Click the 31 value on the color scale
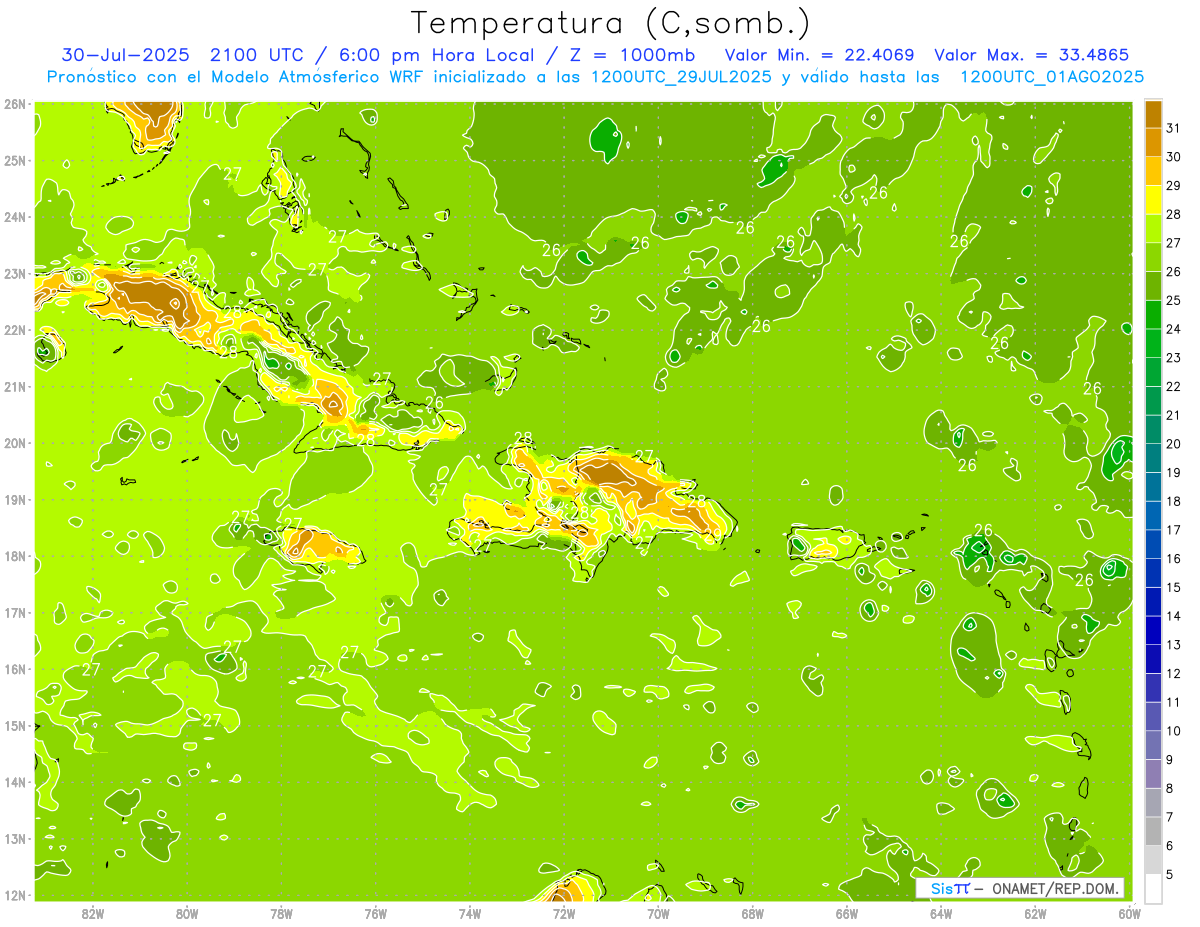1200x927 pixels. (x=1174, y=128)
